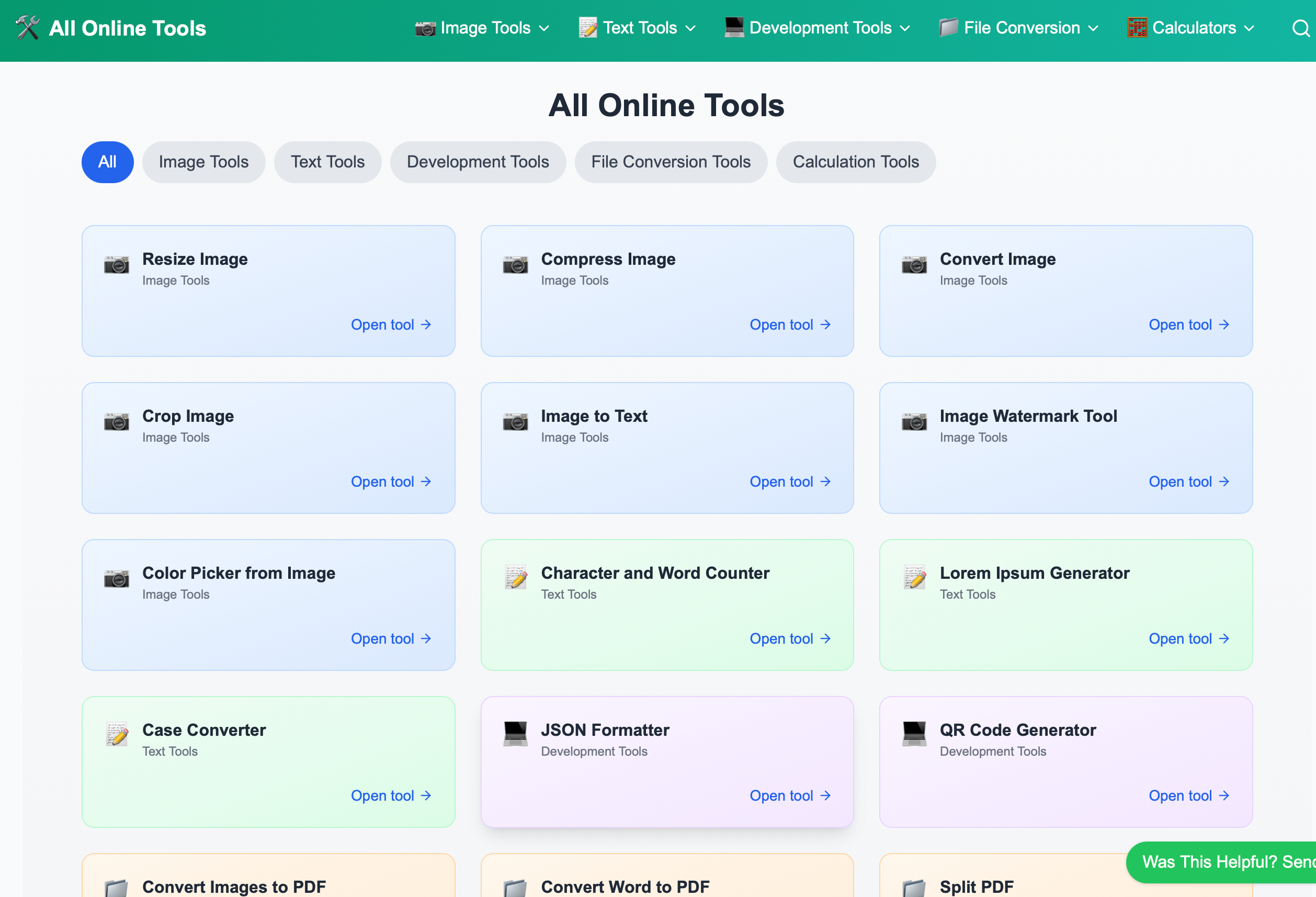
Task: Click Development Tools label under QR Code Generator
Action: [993, 752]
